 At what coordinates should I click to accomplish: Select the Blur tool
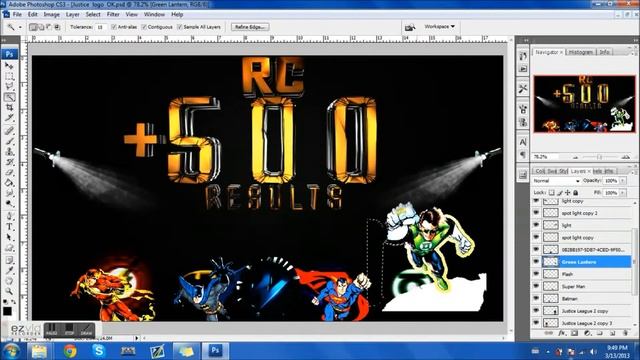pyautogui.click(x=9, y=193)
